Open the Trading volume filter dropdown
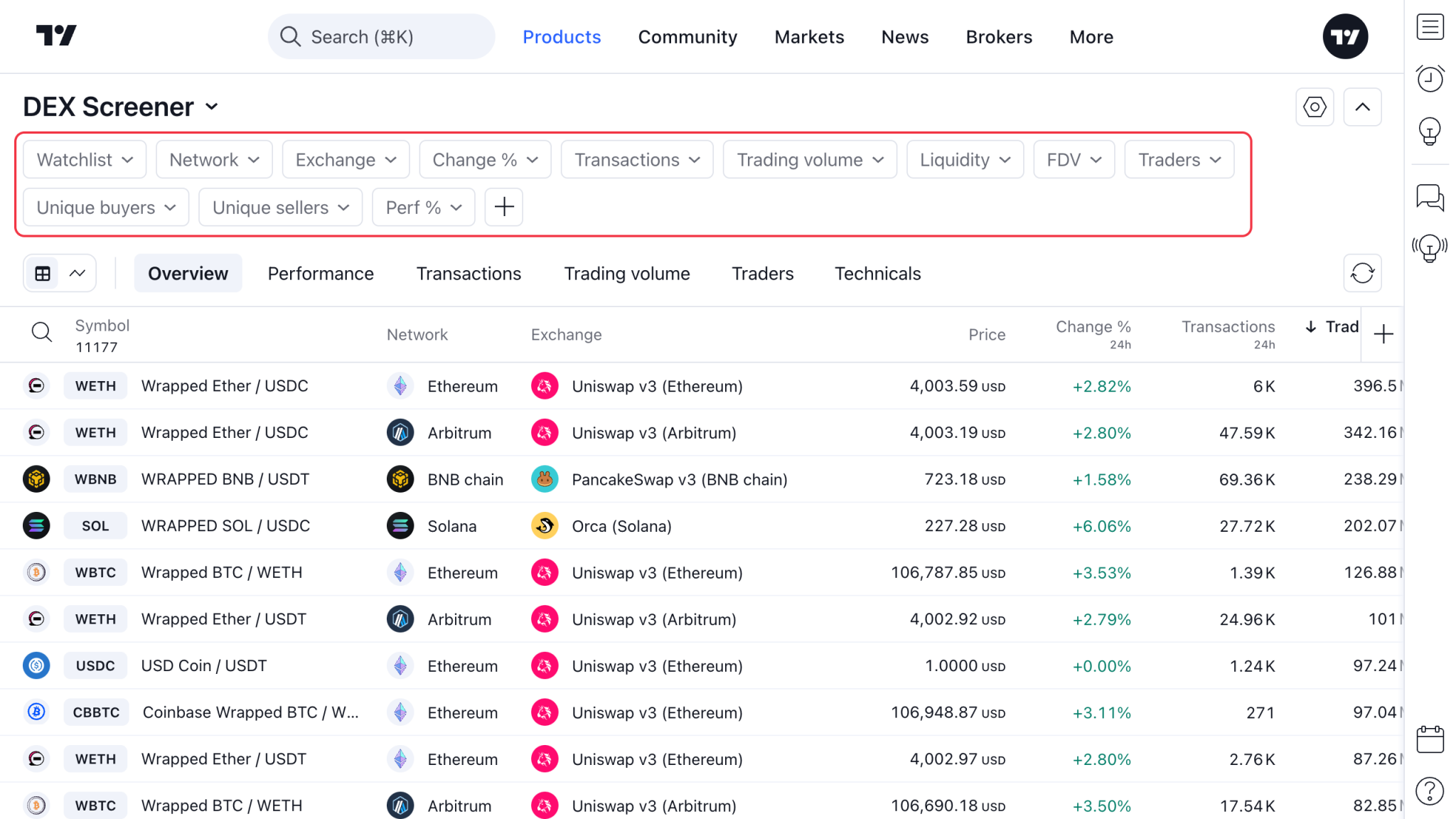The image size is (1456, 819). click(810, 159)
